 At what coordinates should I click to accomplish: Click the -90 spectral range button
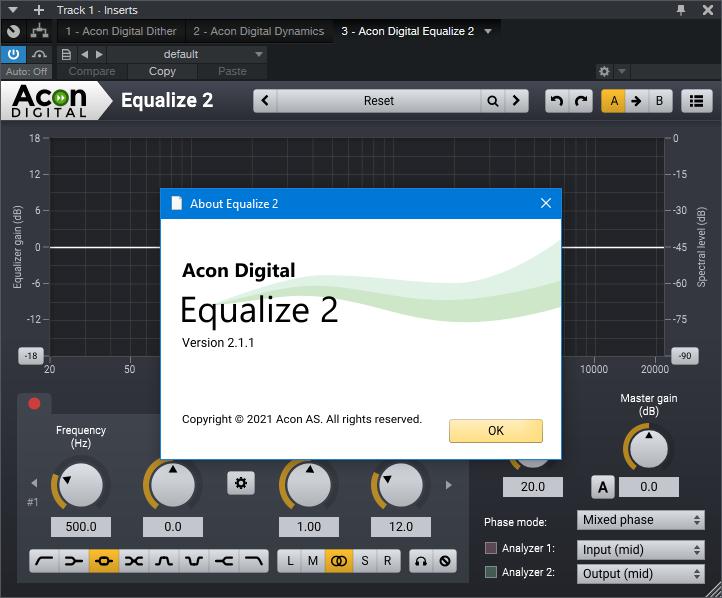click(685, 356)
